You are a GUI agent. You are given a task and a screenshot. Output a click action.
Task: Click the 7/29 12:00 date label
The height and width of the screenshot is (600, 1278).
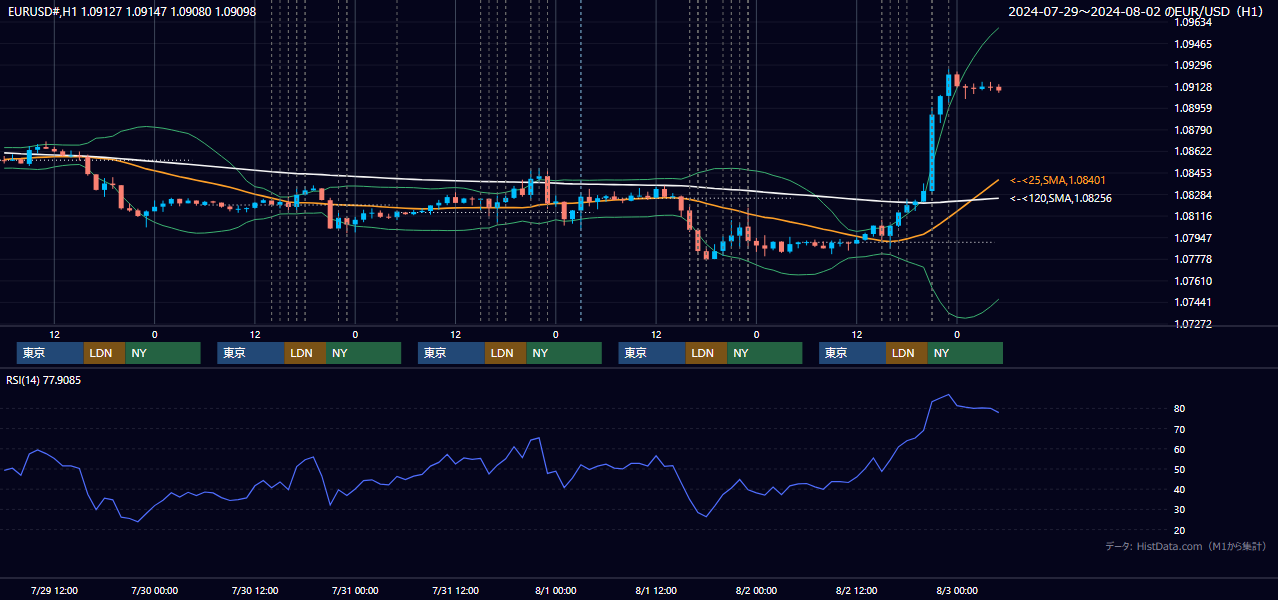54,590
